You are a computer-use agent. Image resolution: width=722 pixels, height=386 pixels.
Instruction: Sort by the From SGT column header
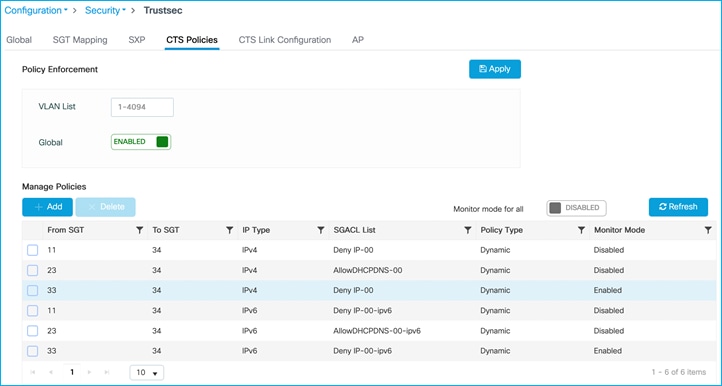tap(66, 230)
